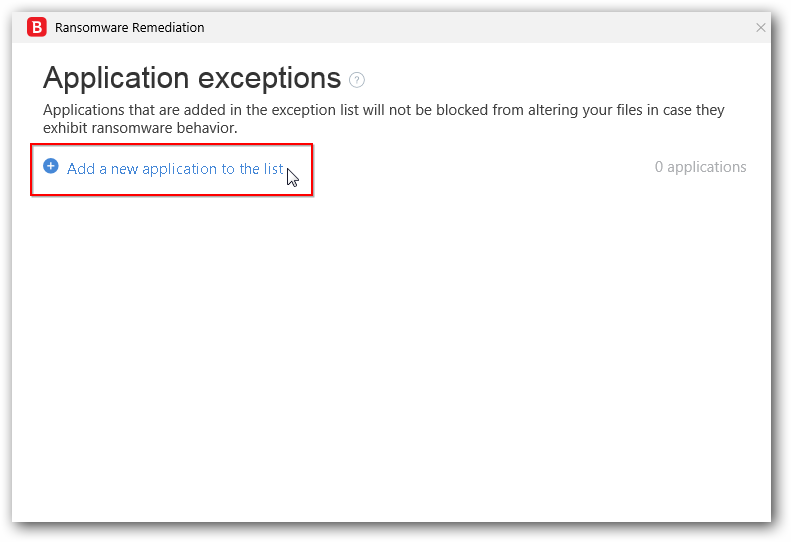
Task: Click the 'Application exceptions' heading
Action: tap(192, 78)
